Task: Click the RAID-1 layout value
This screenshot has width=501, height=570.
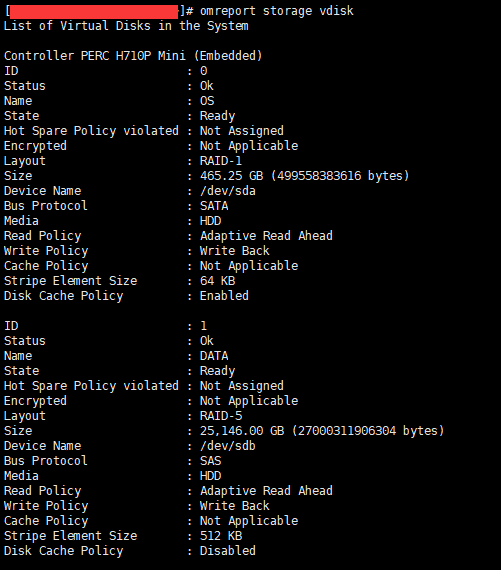Action: (x=221, y=161)
